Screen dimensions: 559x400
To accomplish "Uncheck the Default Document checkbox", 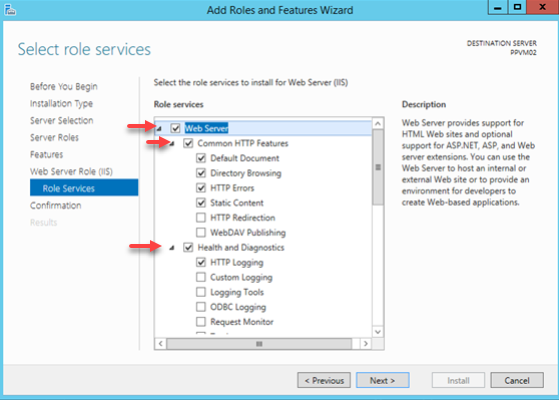I will tap(201, 158).
